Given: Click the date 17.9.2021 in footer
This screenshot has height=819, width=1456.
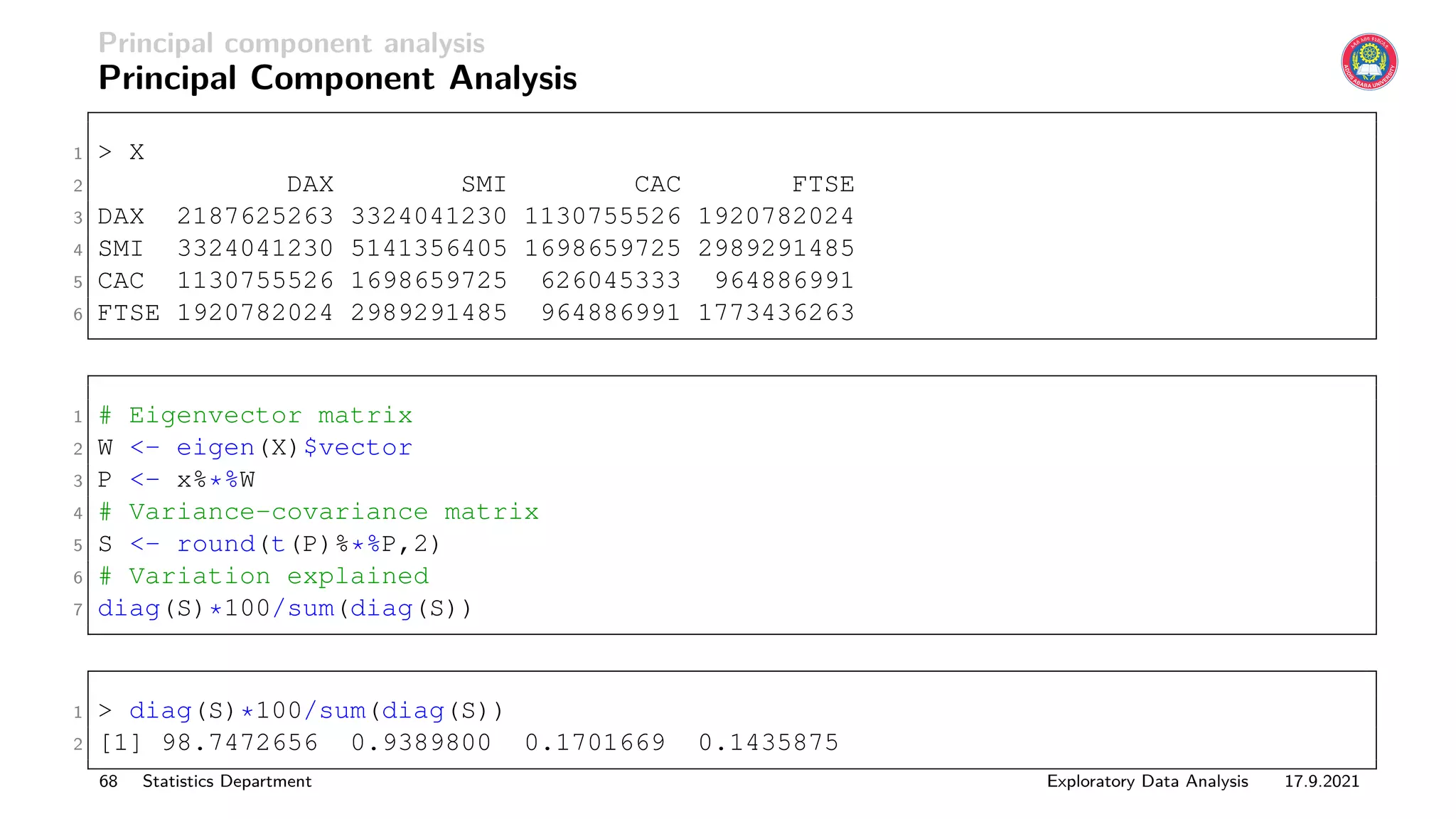Looking at the screenshot, I should [x=1322, y=781].
